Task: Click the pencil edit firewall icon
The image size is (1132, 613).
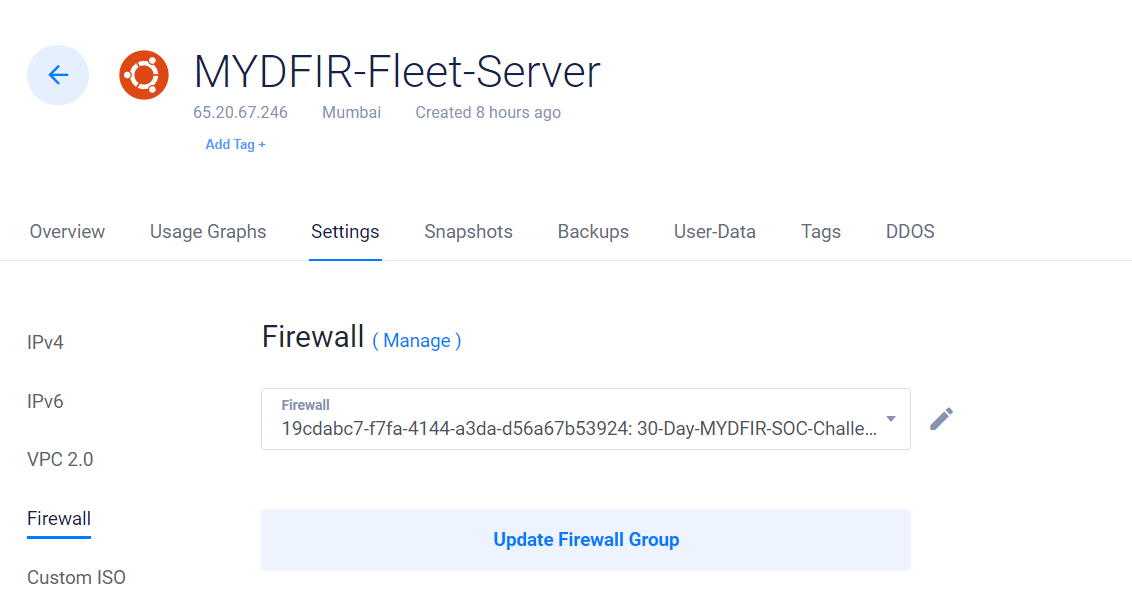Action: pyautogui.click(x=941, y=419)
